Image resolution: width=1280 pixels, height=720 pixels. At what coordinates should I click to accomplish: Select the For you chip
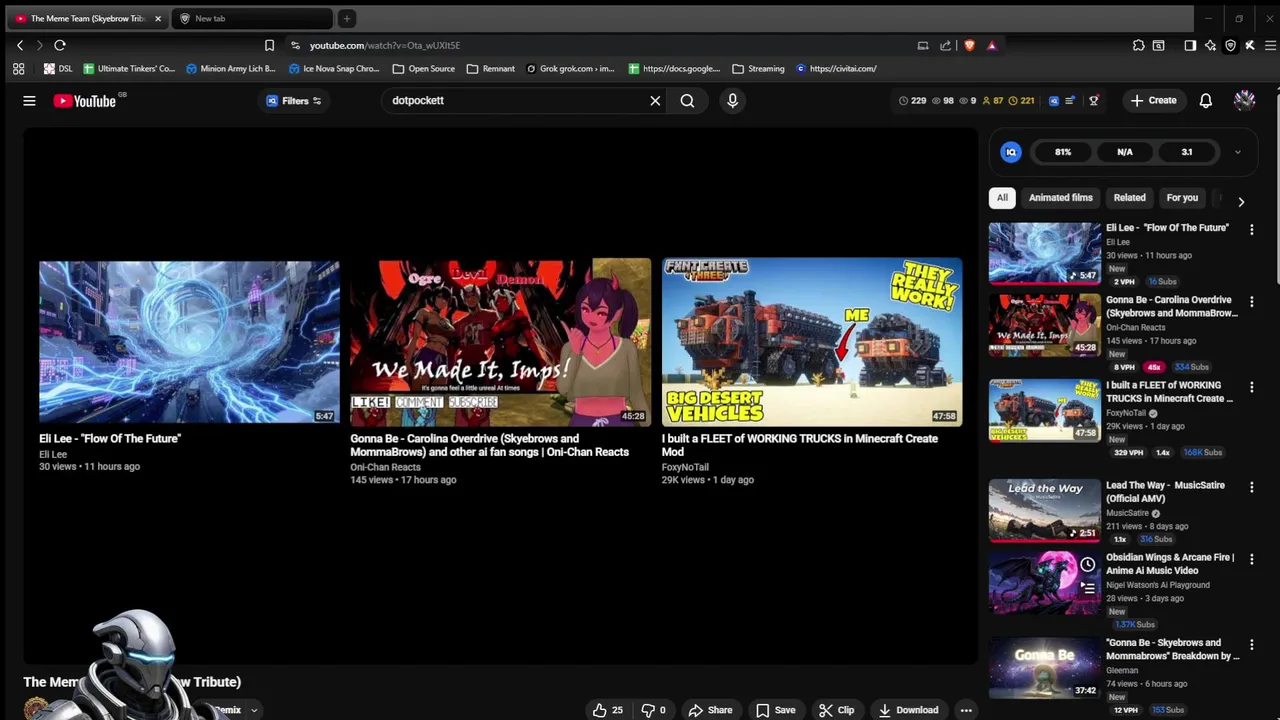point(1182,197)
